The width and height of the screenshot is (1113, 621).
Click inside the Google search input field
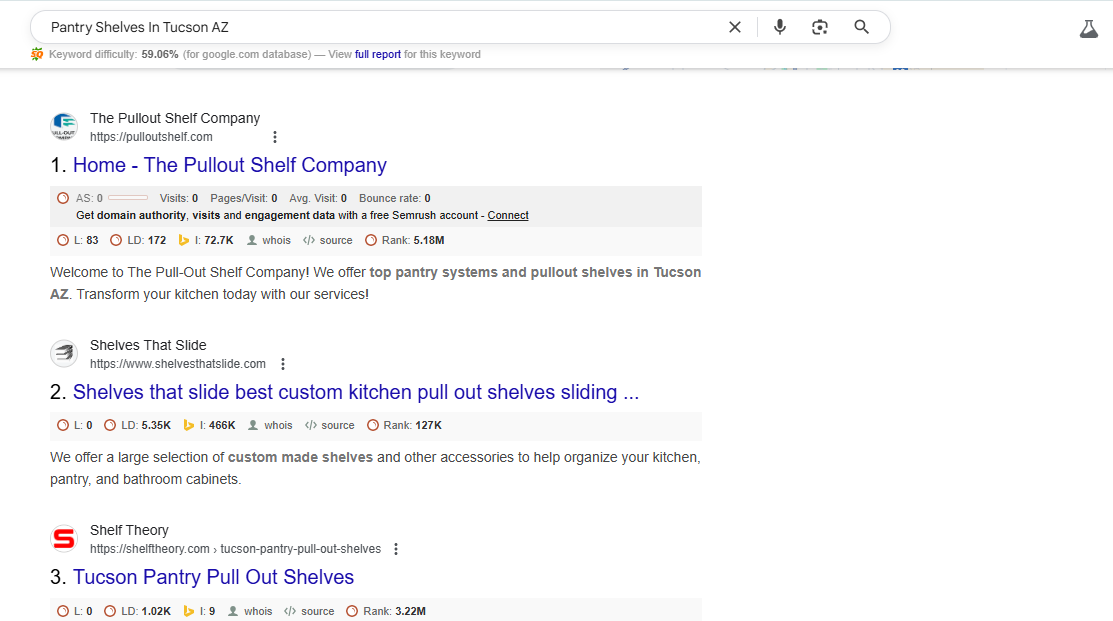tap(380, 27)
